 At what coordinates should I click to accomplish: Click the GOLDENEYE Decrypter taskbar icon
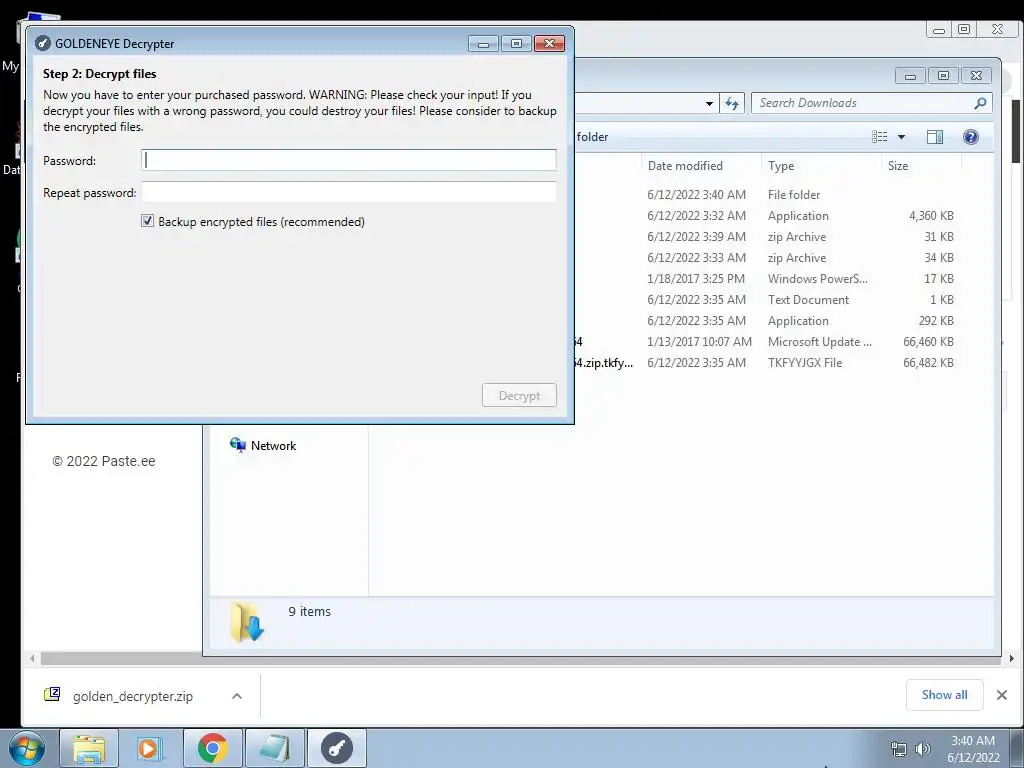click(336, 748)
